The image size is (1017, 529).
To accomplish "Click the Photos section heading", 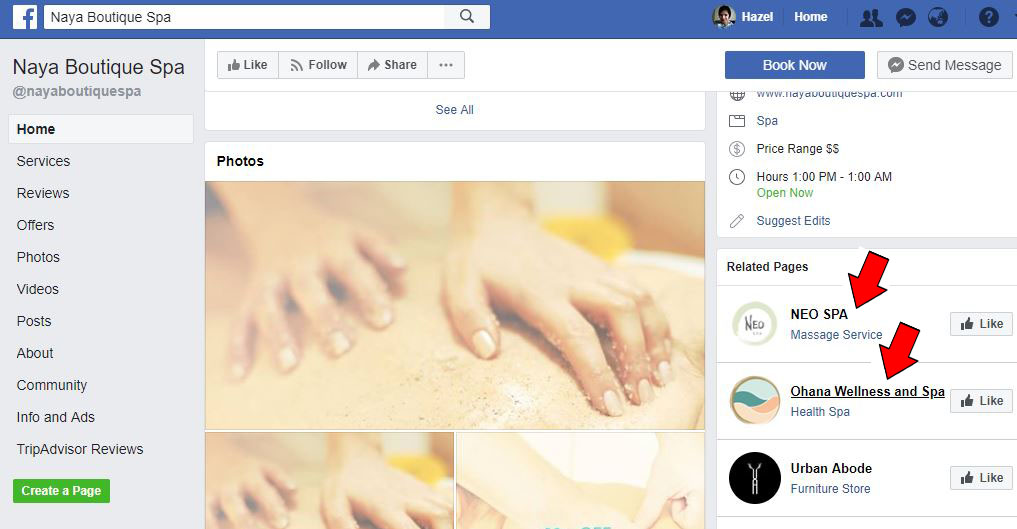I will (240, 161).
